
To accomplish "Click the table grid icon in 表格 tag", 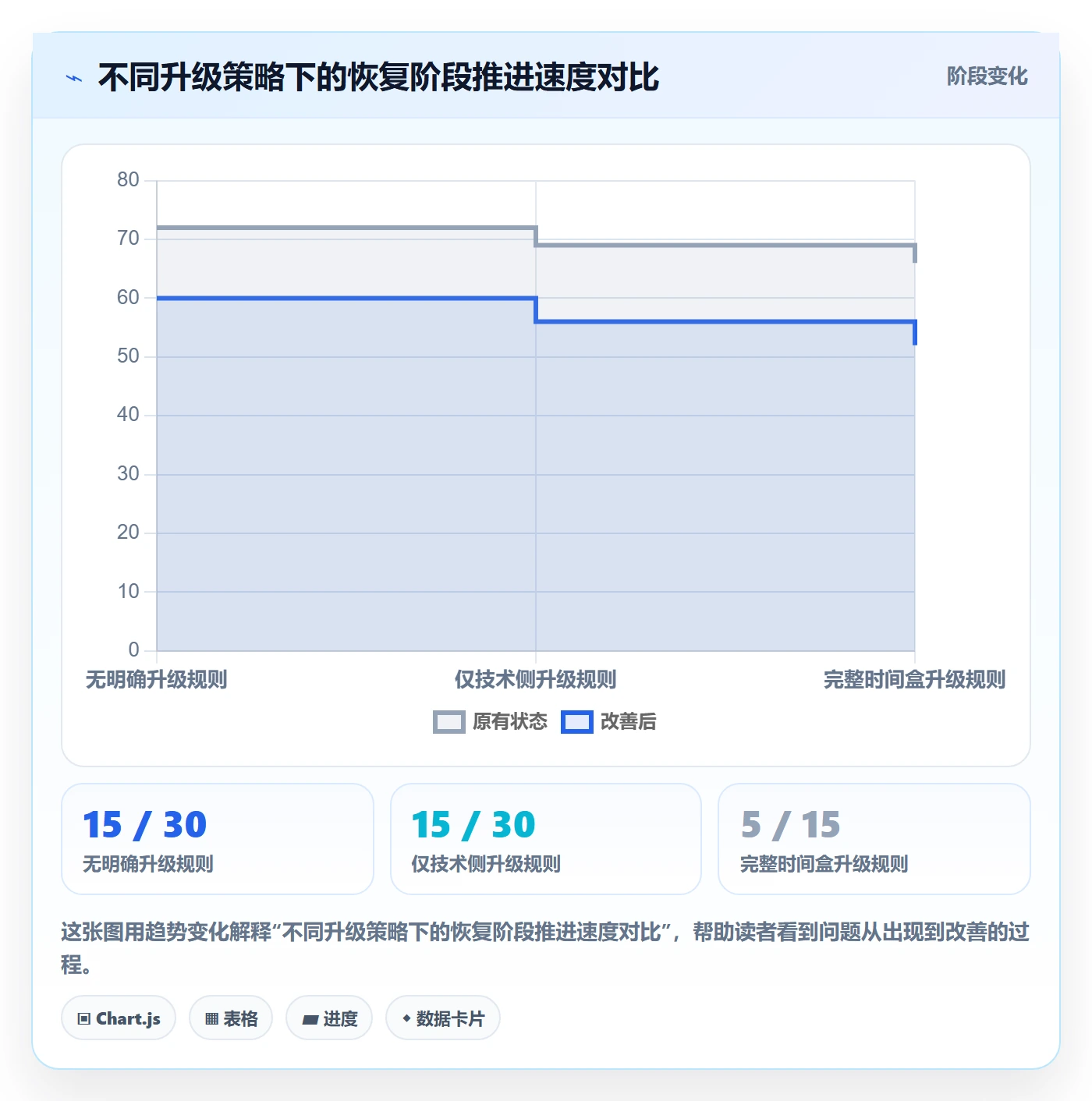I will point(211,1018).
